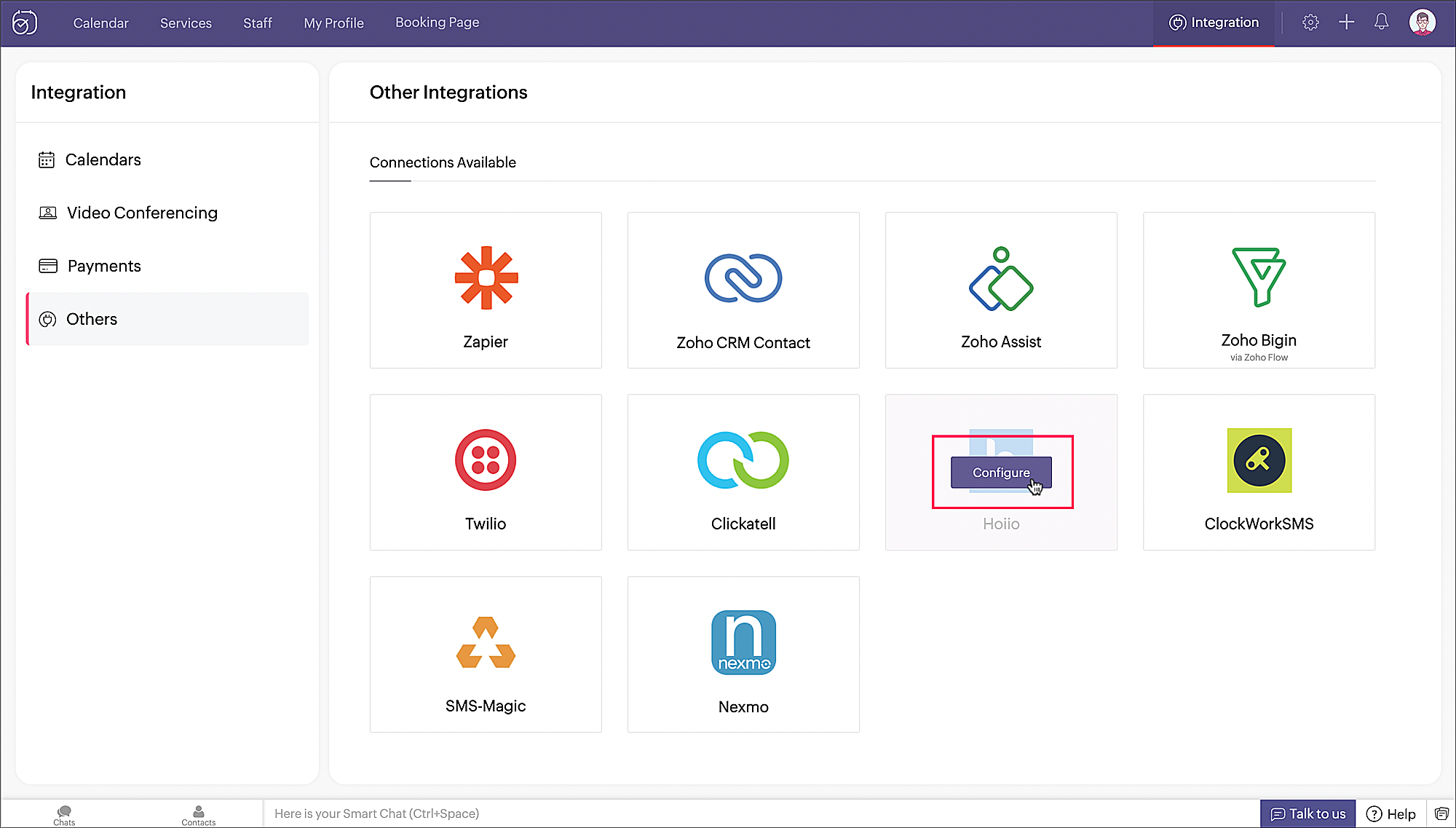The height and width of the screenshot is (828, 1456).
Task: Click the Zoho Bigin logo
Action: pyautogui.click(x=1259, y=277)
